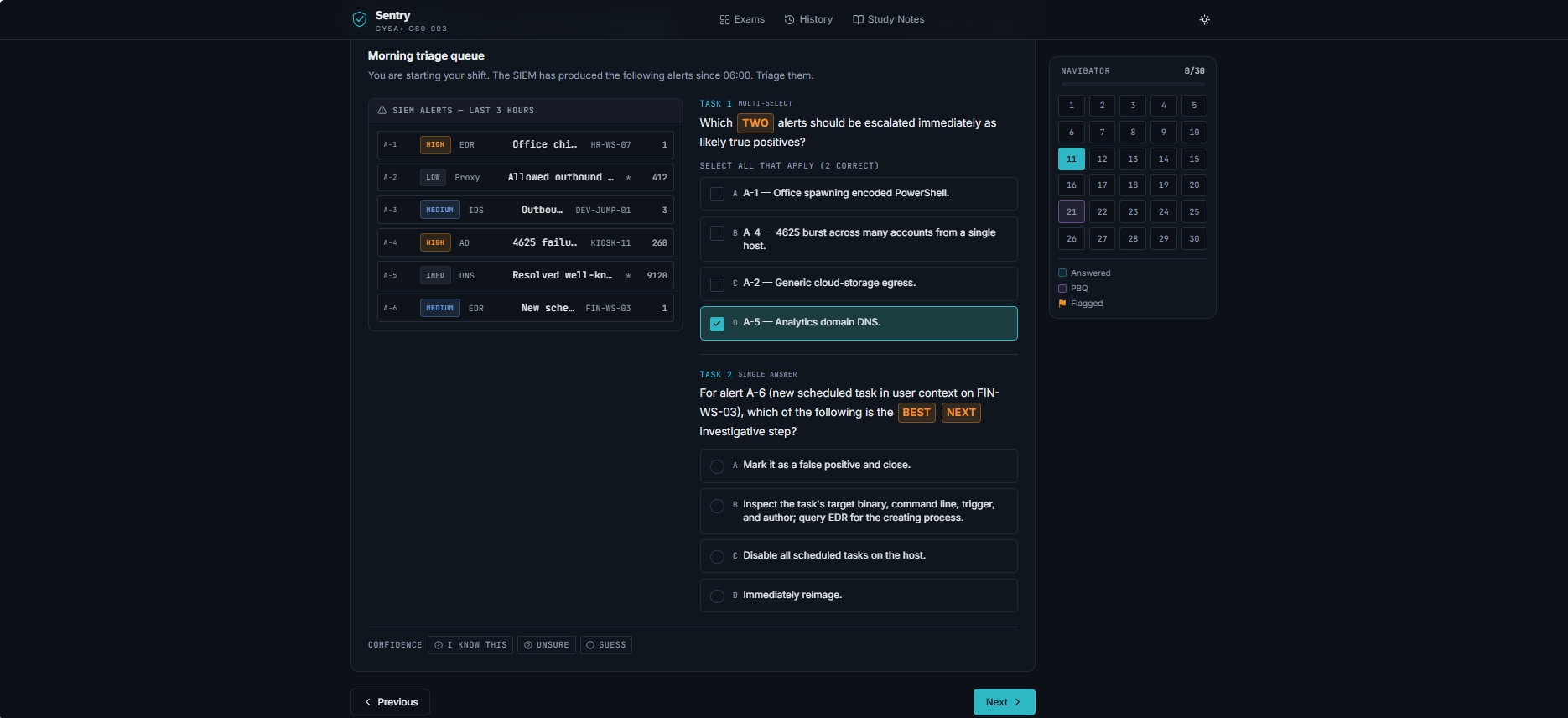1568x718 pixels.
Task: Click the 0/30 progress counter
Action: click(x=1194, y=71)
